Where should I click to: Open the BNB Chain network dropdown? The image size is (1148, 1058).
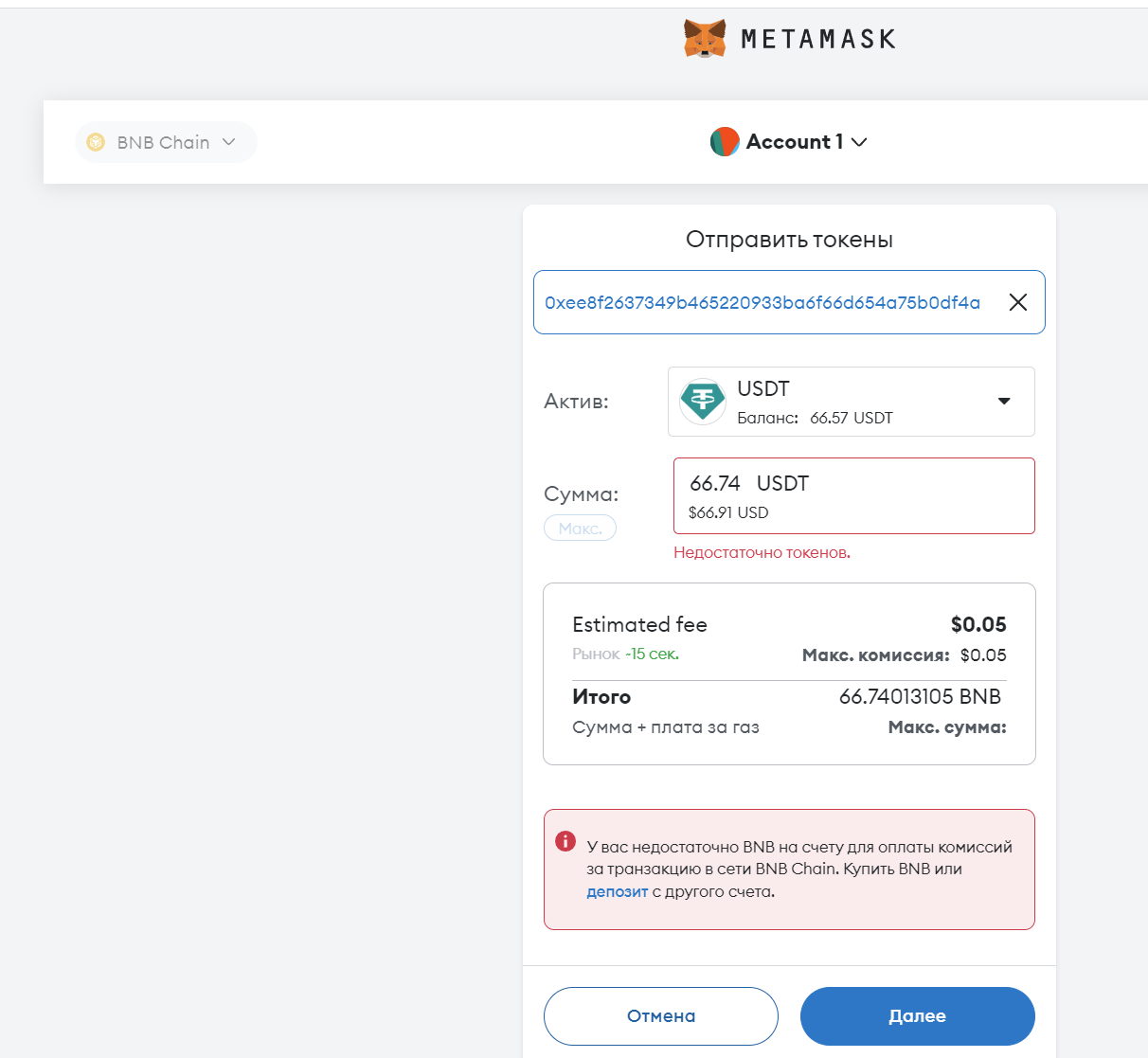[x=166, y=142]
